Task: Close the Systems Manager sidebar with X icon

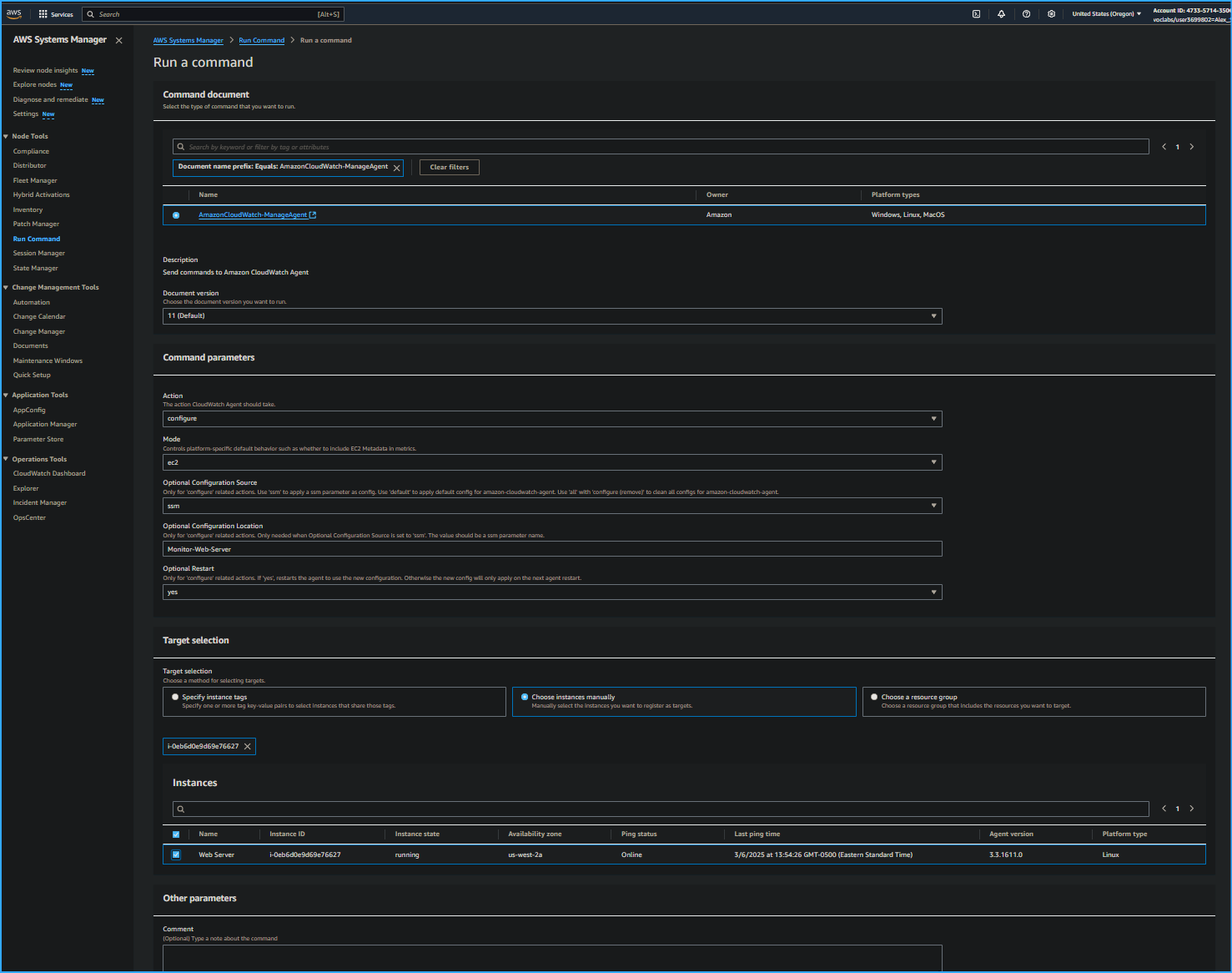Action: click(118, 39)
